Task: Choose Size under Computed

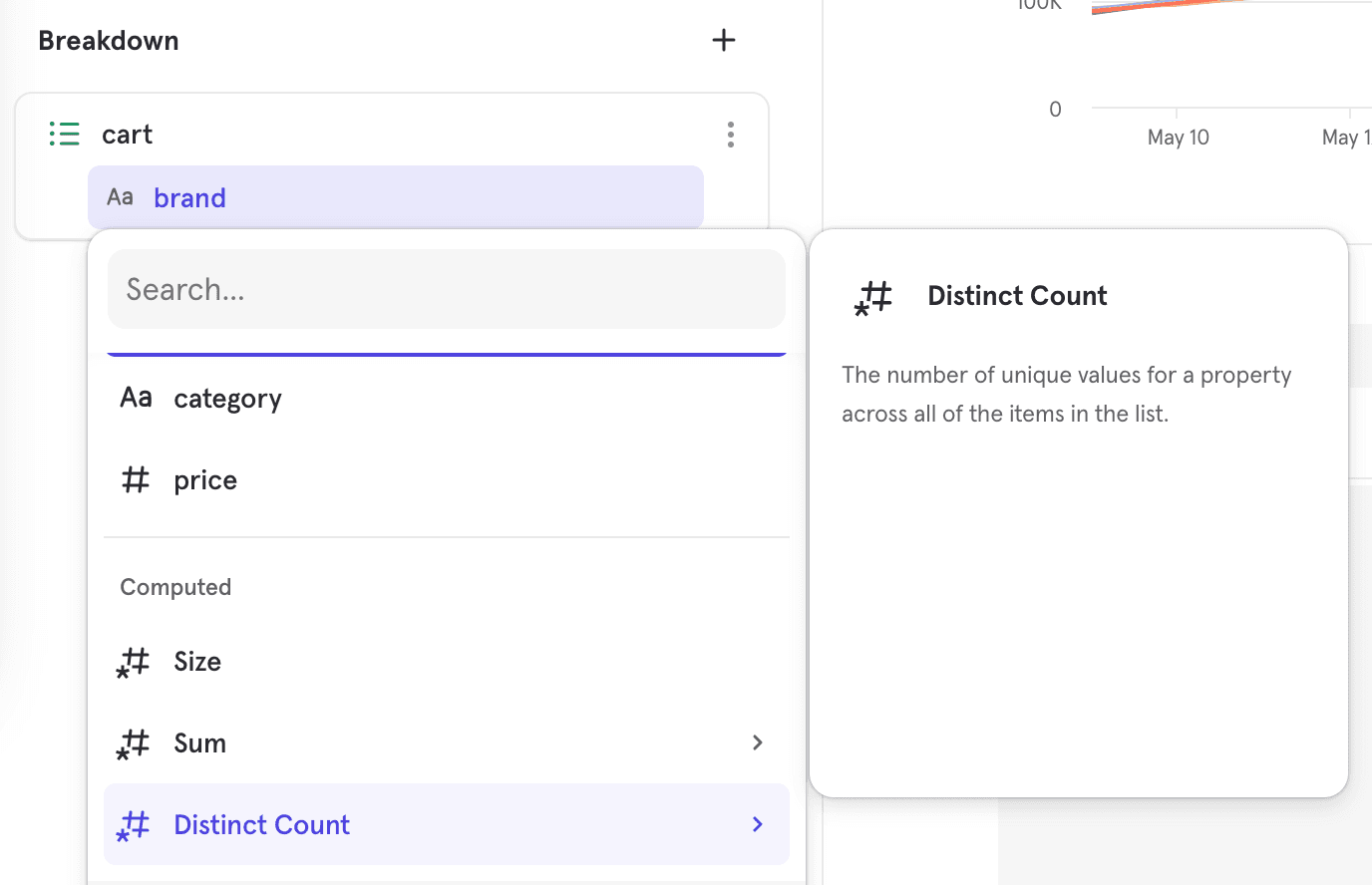Action: pyautogui.click(x=196, y=662)
